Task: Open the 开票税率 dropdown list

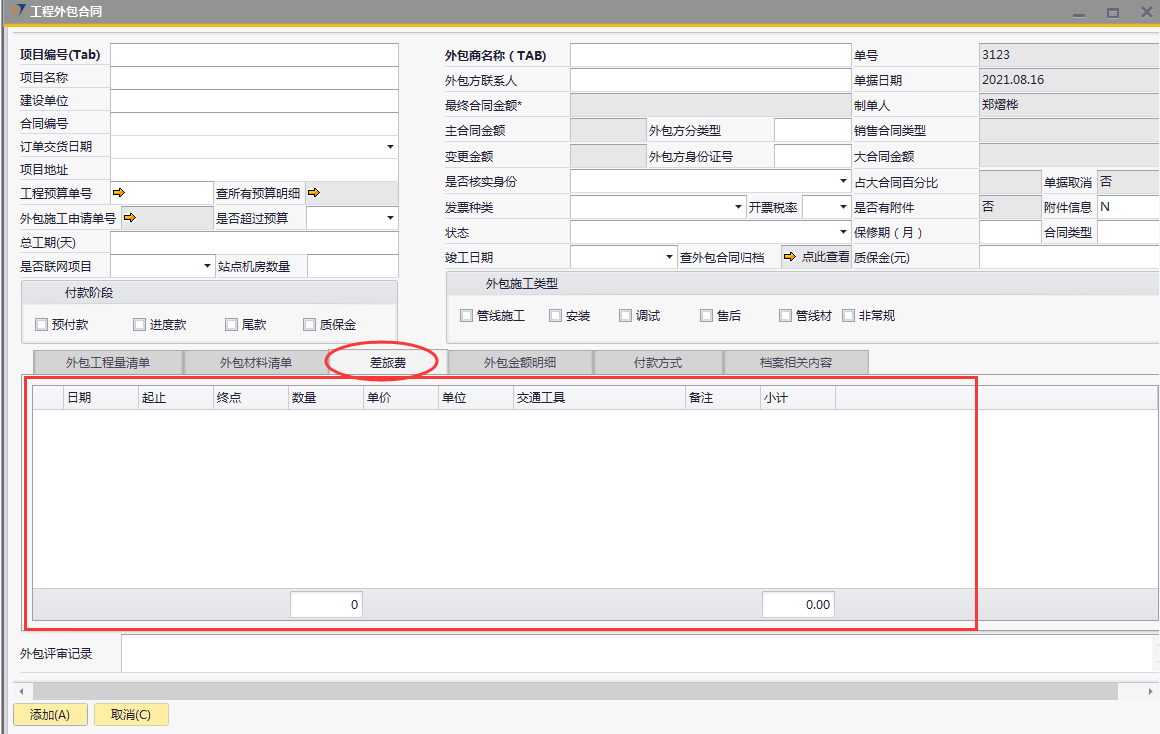Action: point(843,208)
